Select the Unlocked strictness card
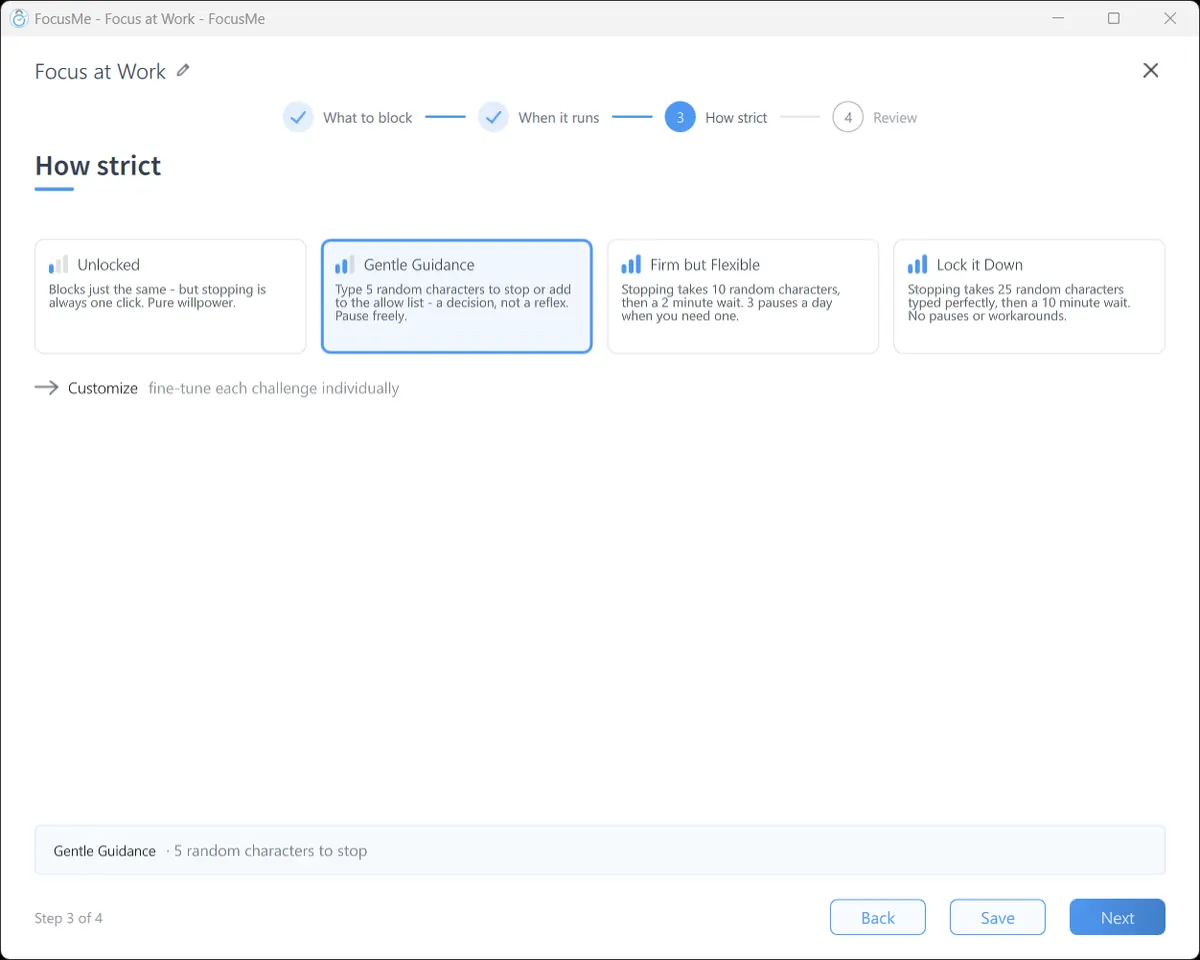1200x960 pixels. click(x=171, y=296)
